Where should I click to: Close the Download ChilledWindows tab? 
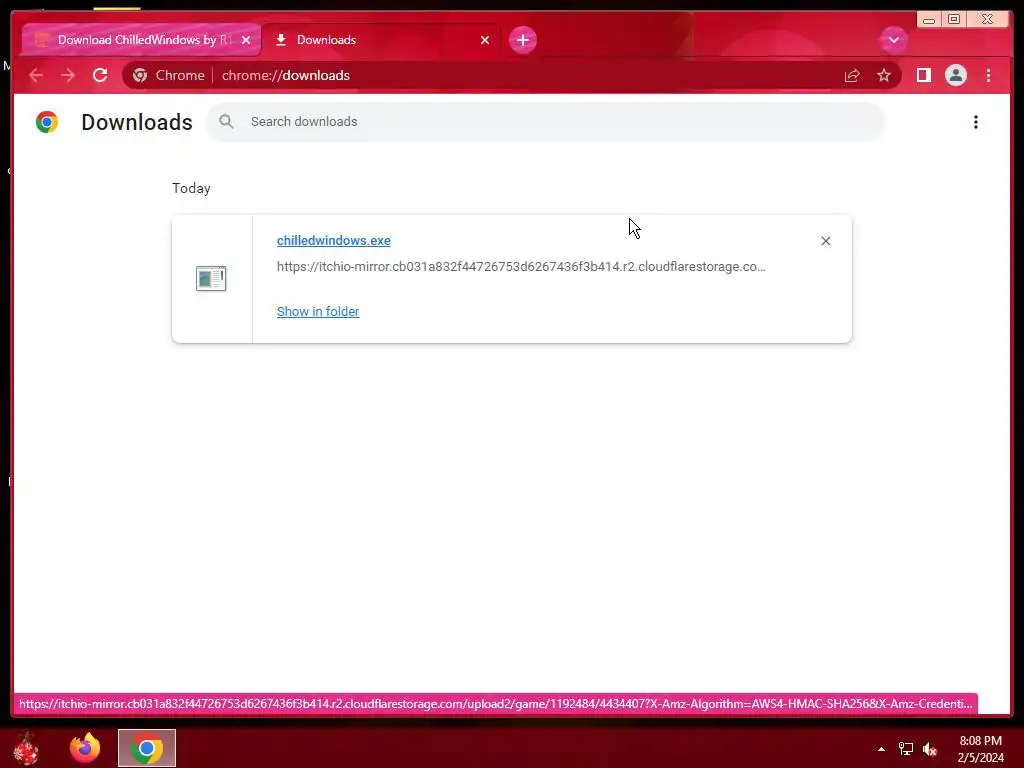tap(246, 40)
